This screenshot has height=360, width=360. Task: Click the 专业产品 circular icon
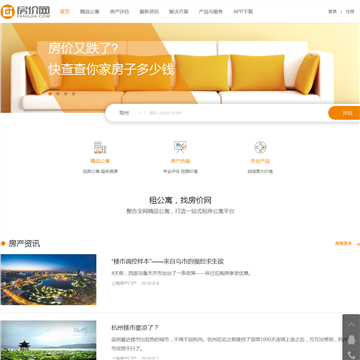(260, 147)
